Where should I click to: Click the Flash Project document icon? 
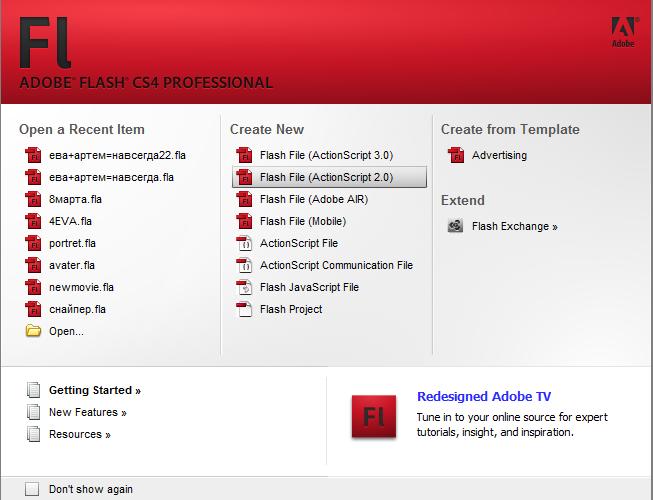click(244, 310)
